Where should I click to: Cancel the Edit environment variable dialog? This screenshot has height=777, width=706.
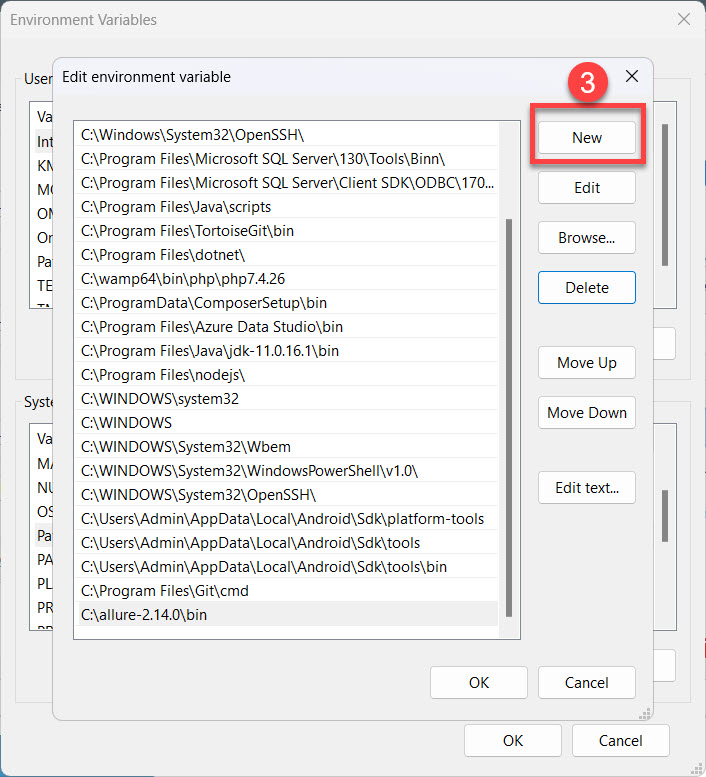(x=586, y=683)
